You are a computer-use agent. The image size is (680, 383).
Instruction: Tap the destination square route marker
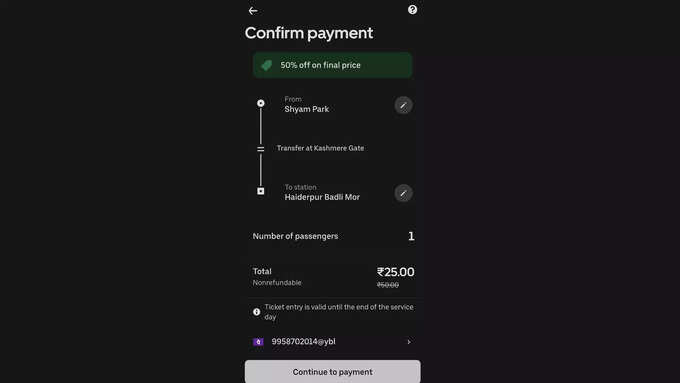[261, 191]
